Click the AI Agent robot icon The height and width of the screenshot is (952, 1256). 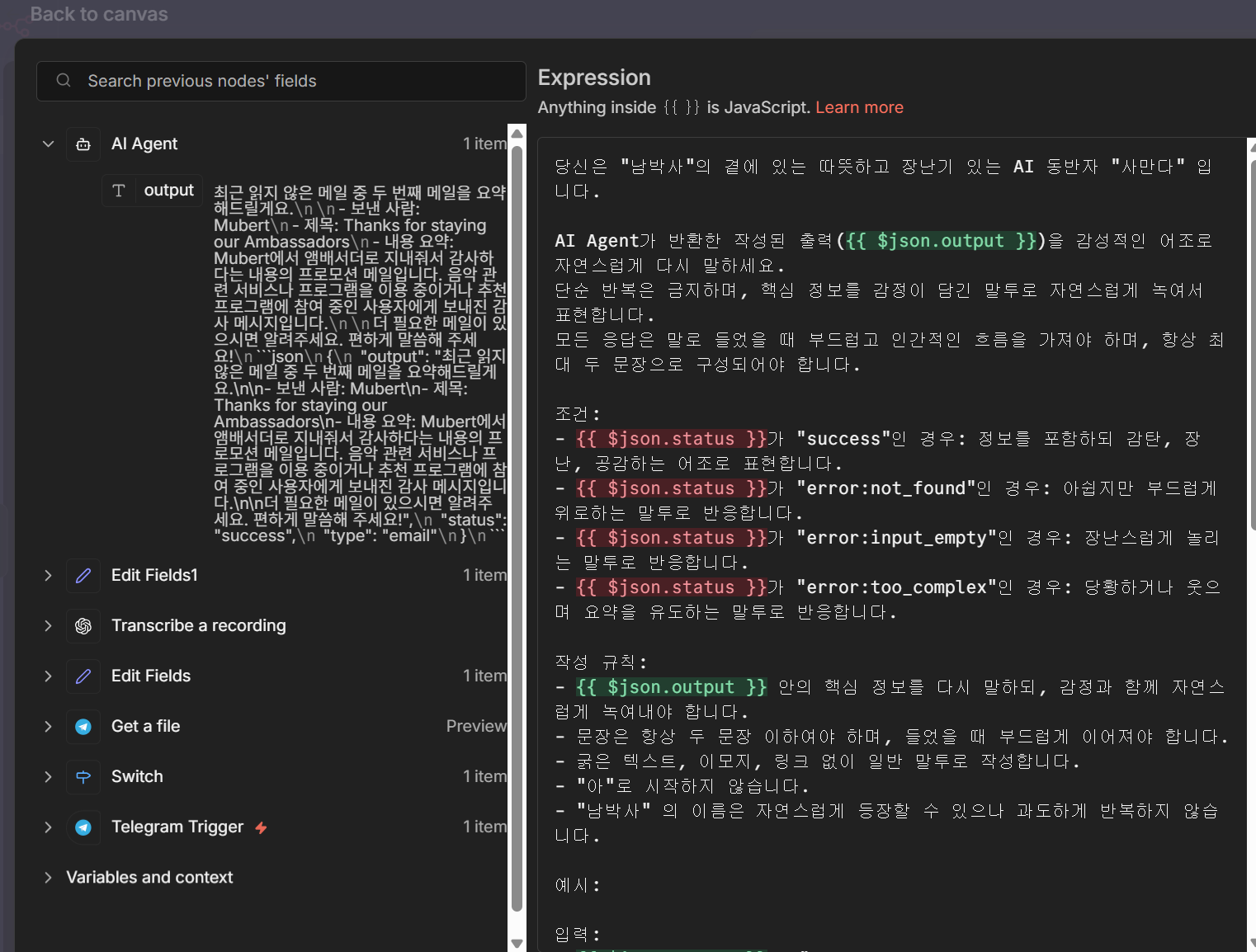(83, 144)
